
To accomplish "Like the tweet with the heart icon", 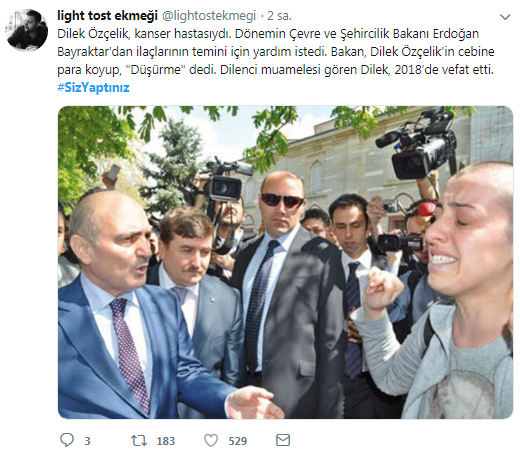I will 211,440.
